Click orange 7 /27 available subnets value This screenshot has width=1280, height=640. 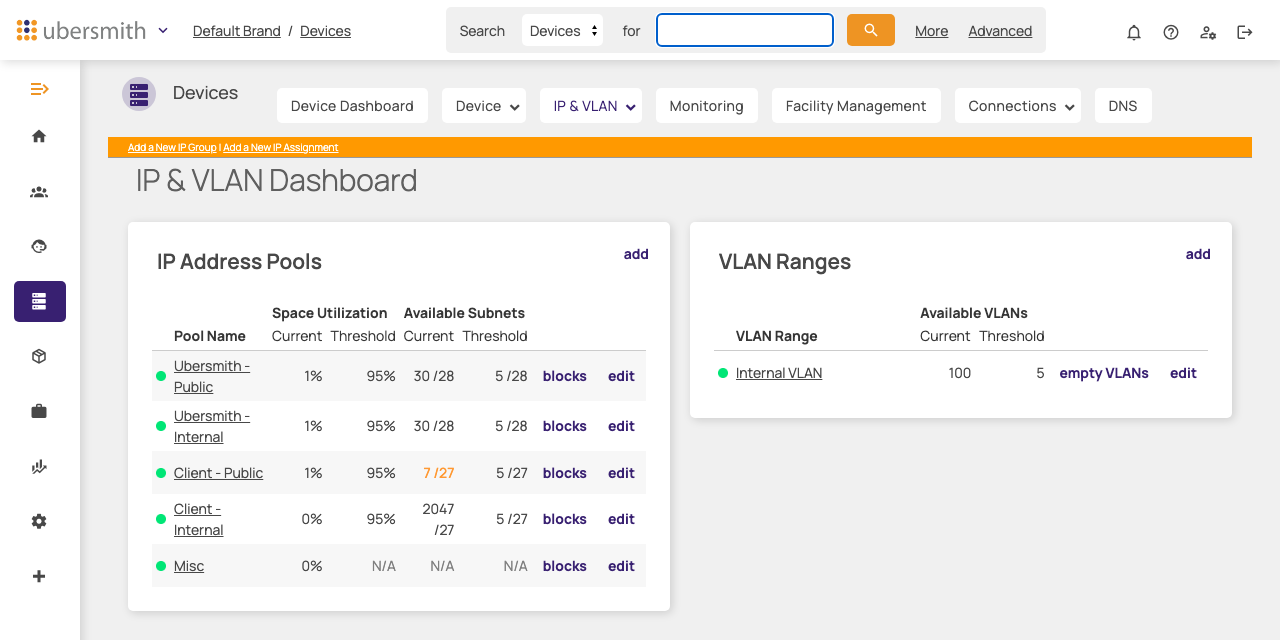439,473
